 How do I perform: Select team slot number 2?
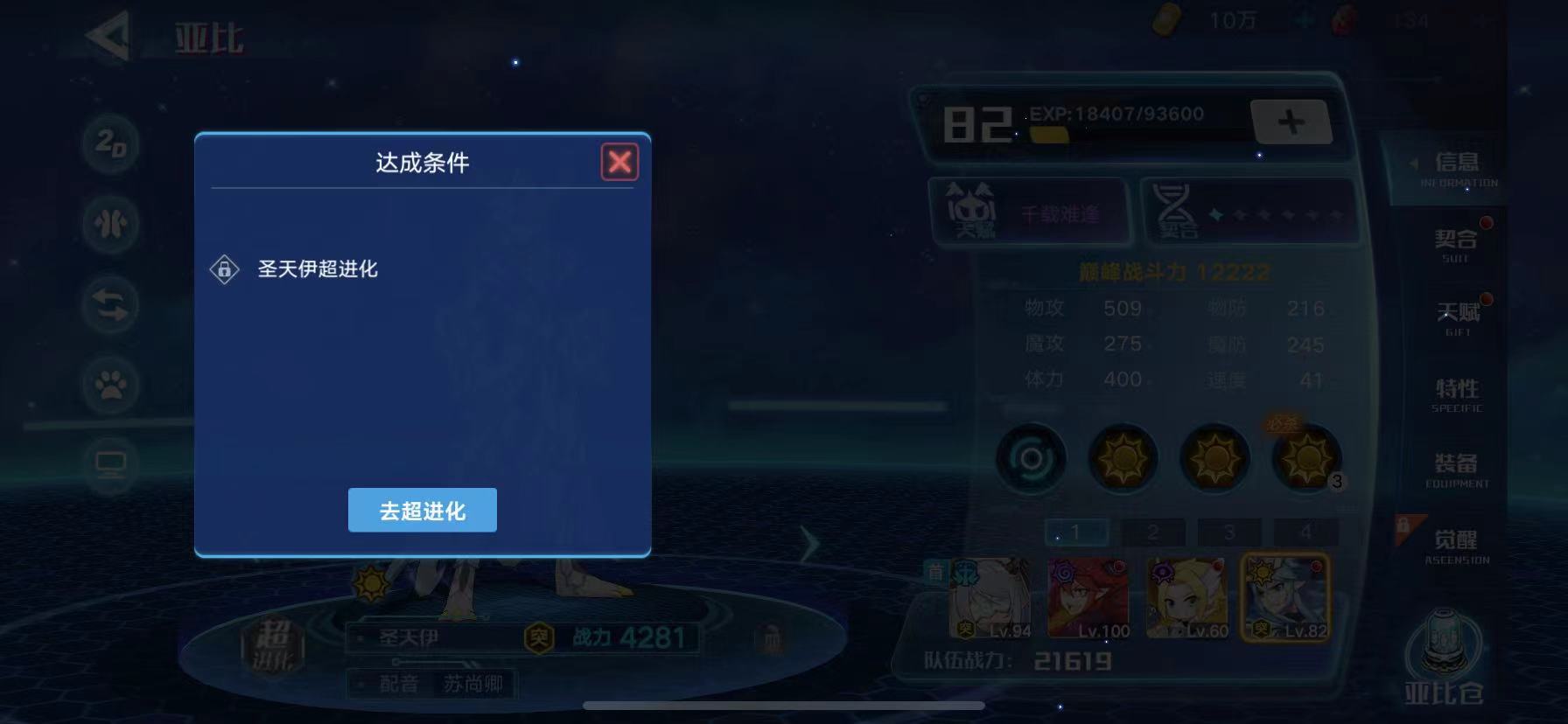(x=1152, y=532)
